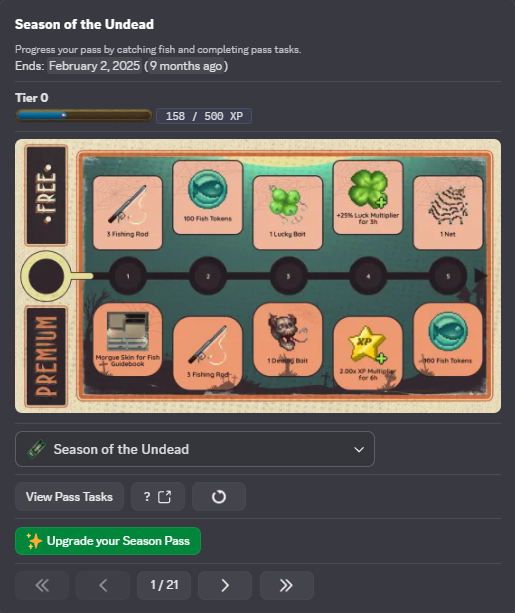Click the season ticket icon in dropdown
515x613 pixels.
click(36, 449)
